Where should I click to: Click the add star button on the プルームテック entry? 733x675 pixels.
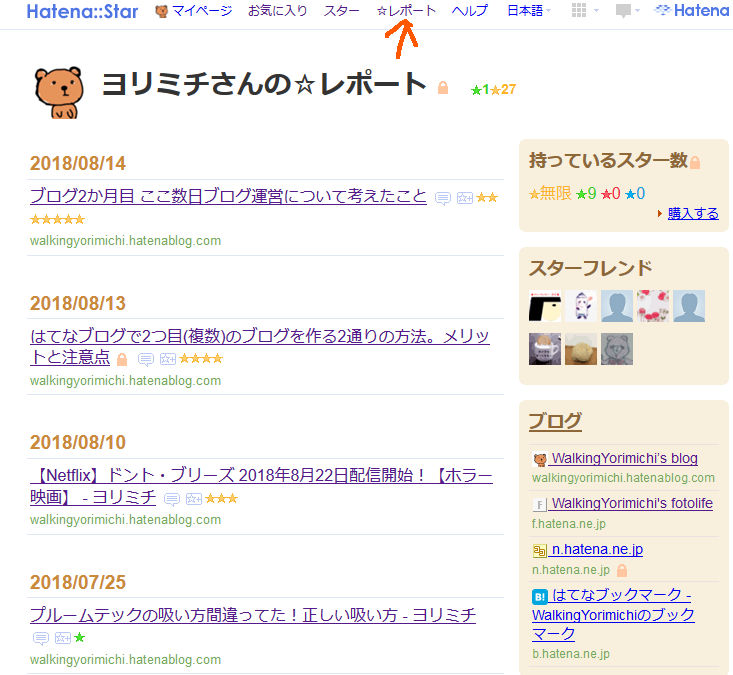(63, 638)
